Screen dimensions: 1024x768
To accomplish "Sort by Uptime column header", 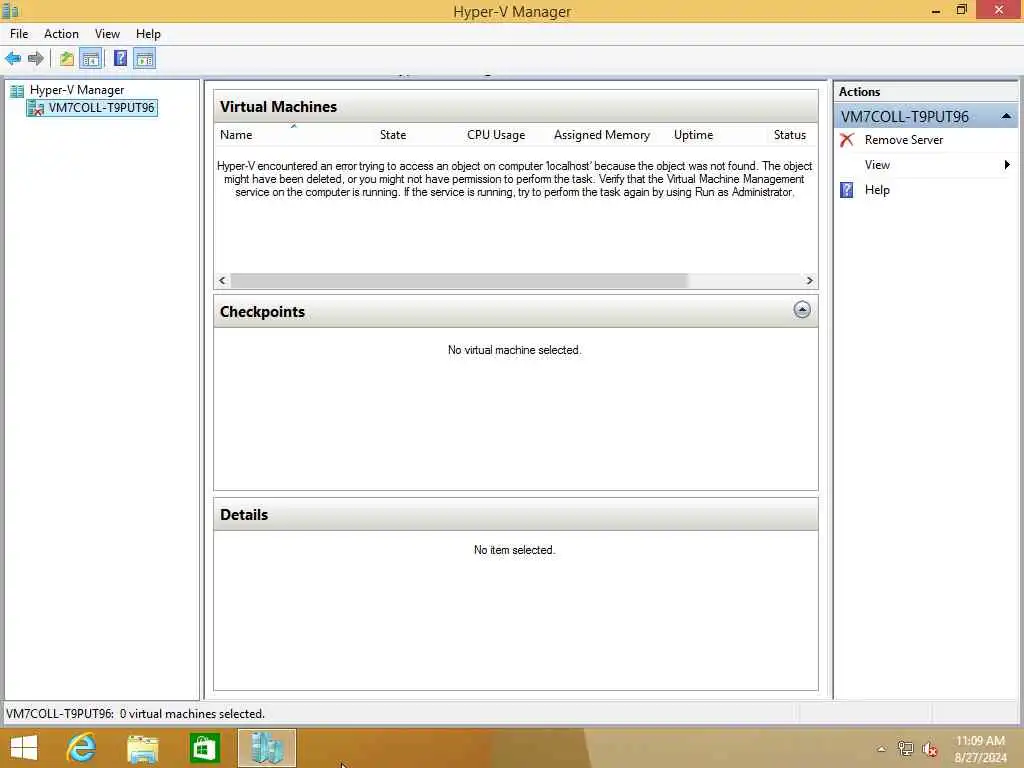I will (x=694, y=135).
